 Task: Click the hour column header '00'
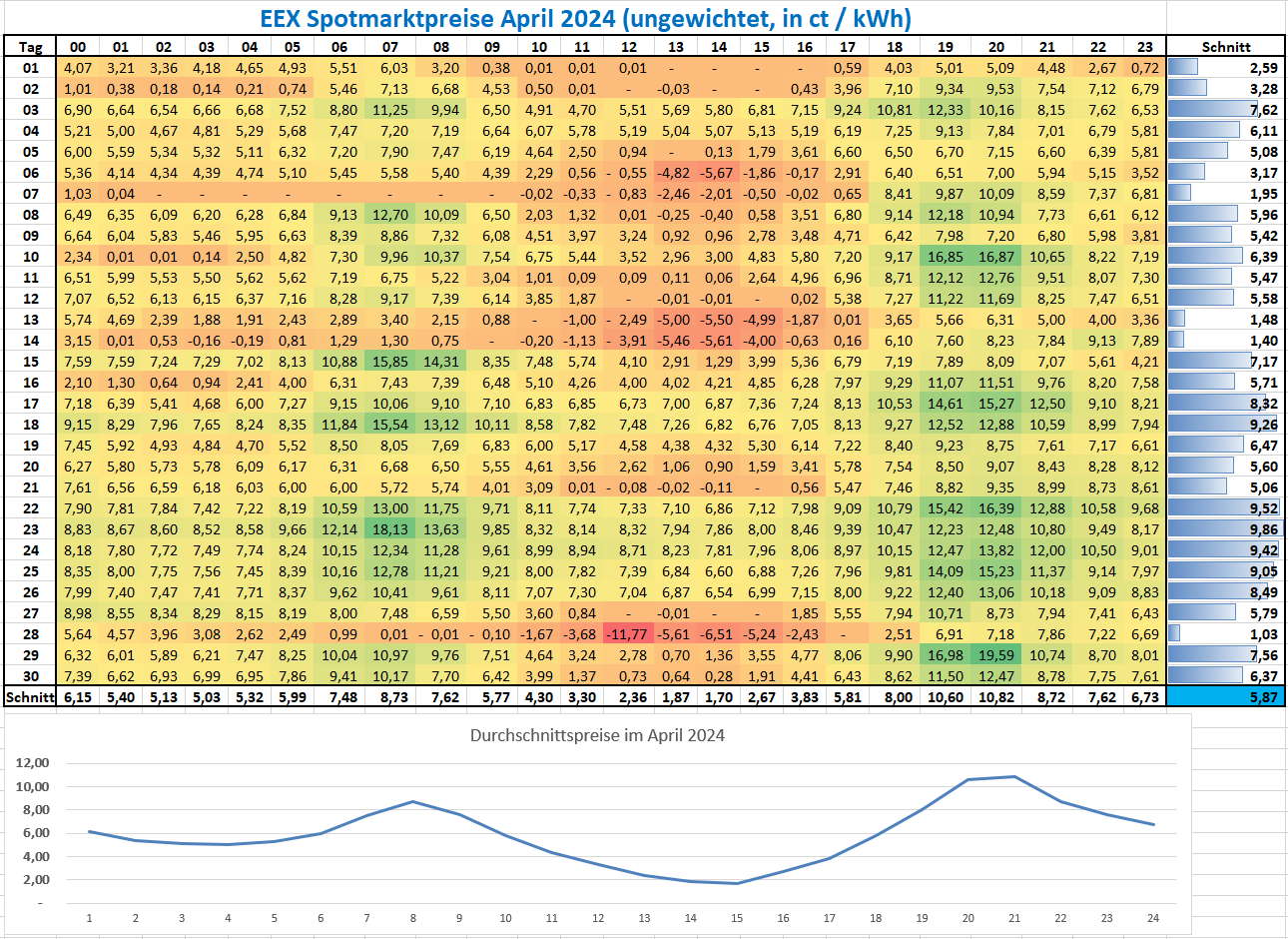(78, 47)
